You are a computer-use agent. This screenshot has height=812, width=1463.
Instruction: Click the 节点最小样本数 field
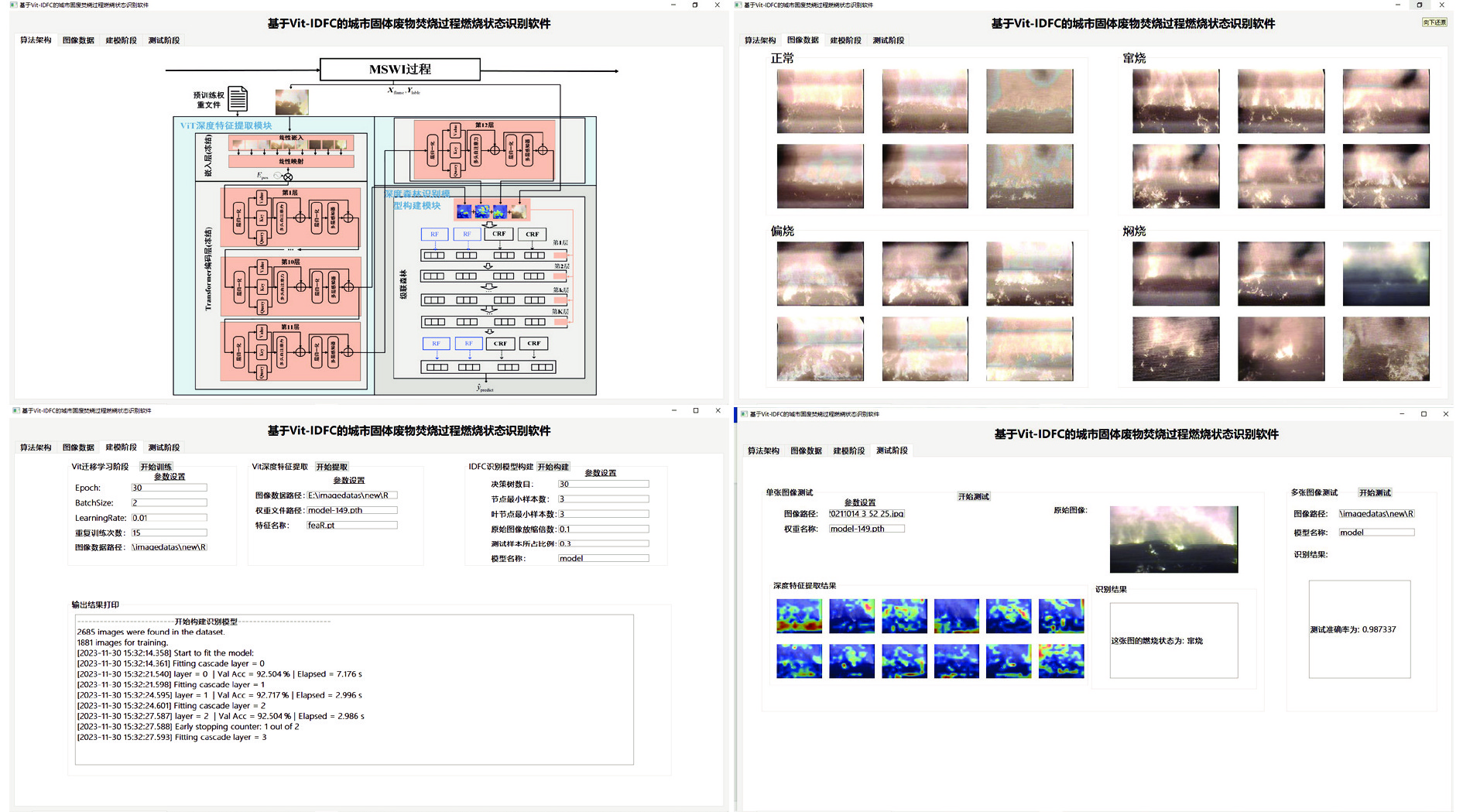pos(604,499)
